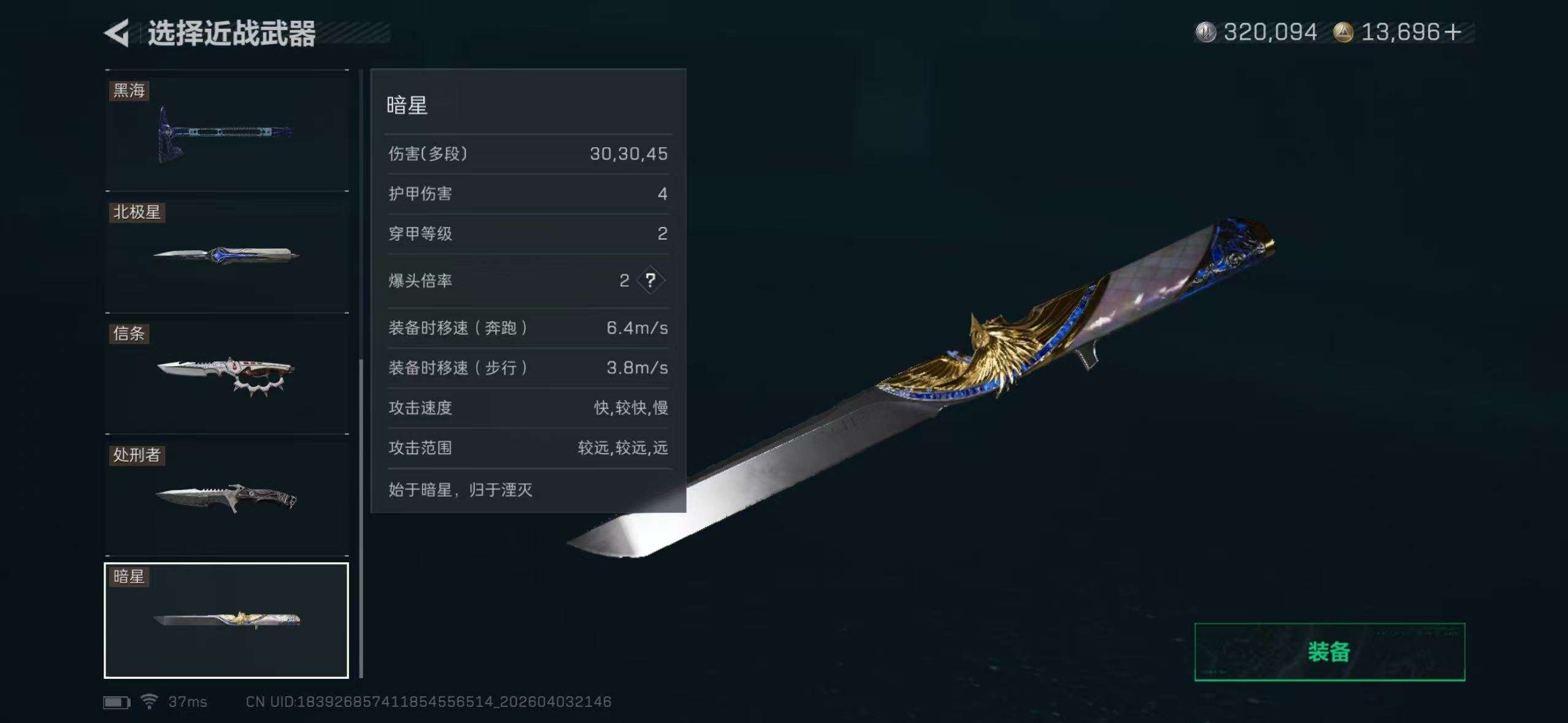
Task: Add currency with the plus sign
Action: coord(1452,32)
